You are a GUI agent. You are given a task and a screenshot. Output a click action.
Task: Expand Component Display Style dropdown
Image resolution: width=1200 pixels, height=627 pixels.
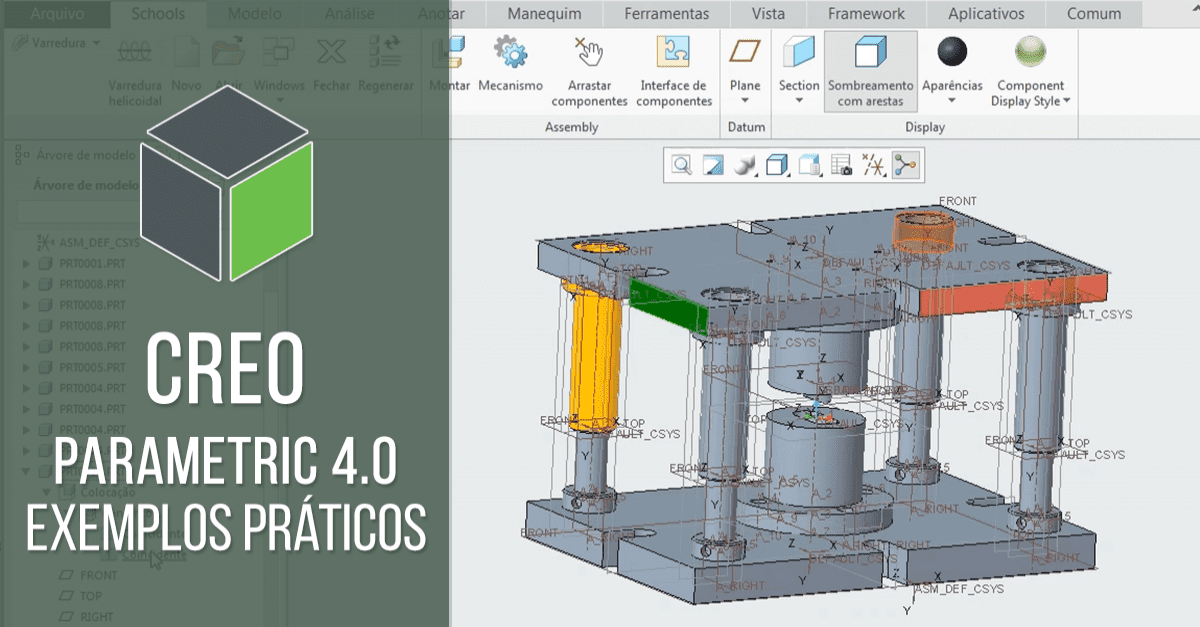click(x=1067, y=101)
